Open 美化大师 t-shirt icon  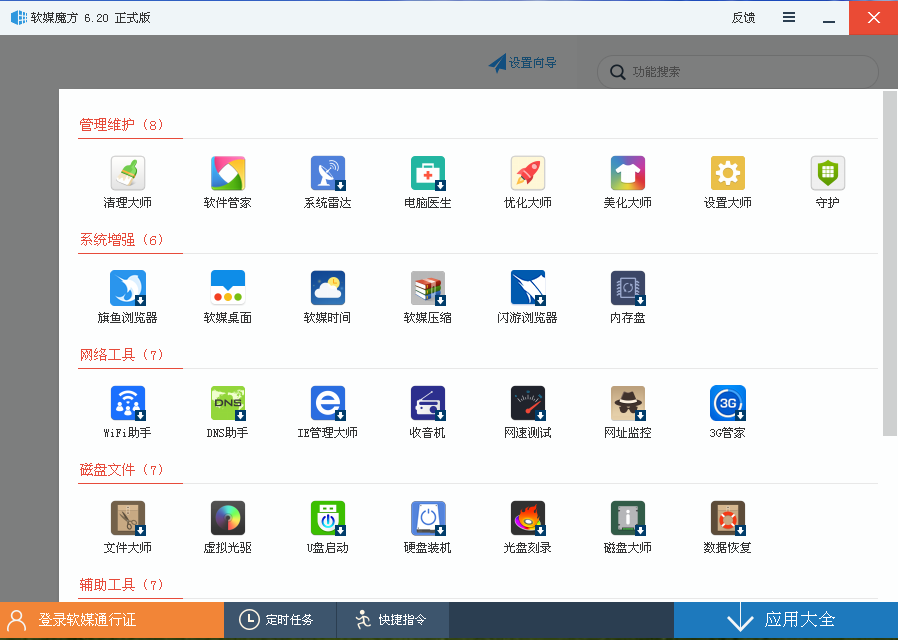point(628,183)
